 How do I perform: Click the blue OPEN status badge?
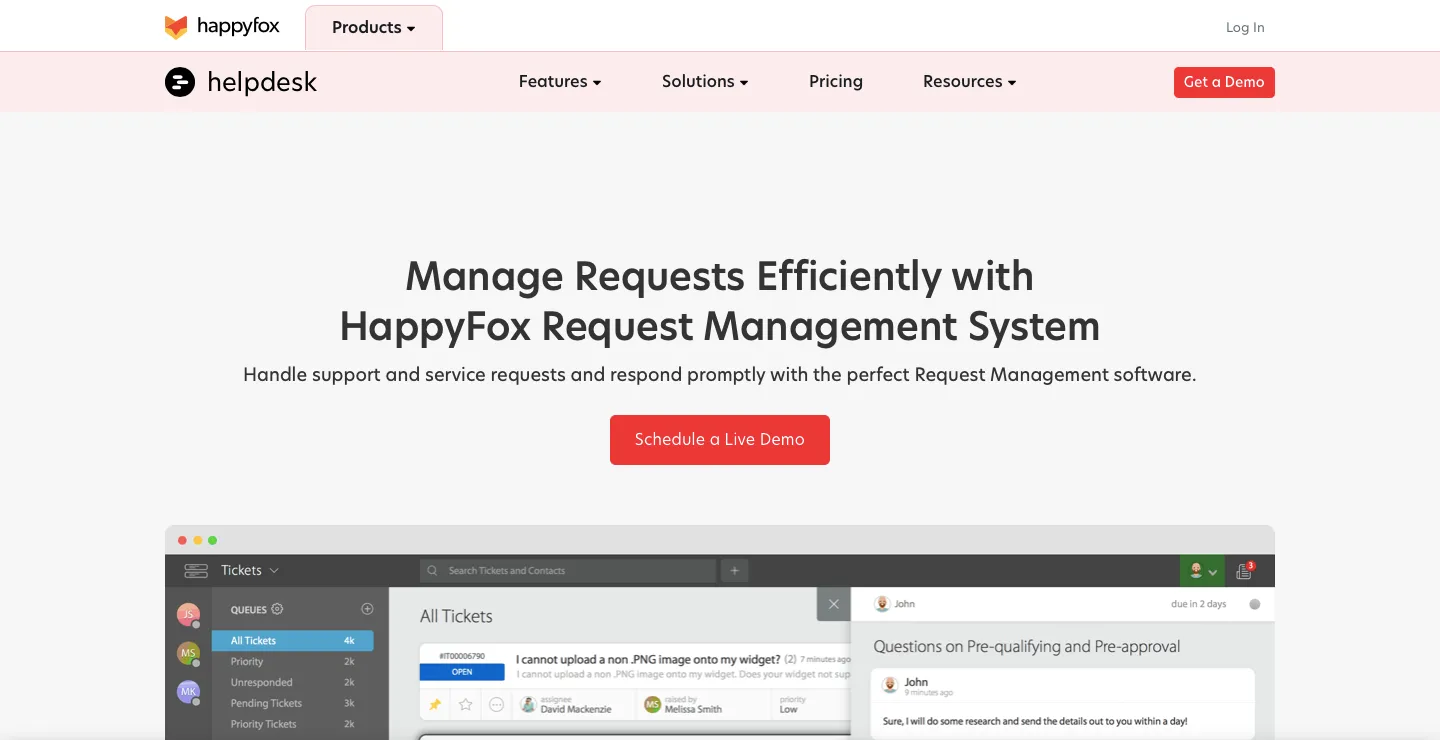462,672
